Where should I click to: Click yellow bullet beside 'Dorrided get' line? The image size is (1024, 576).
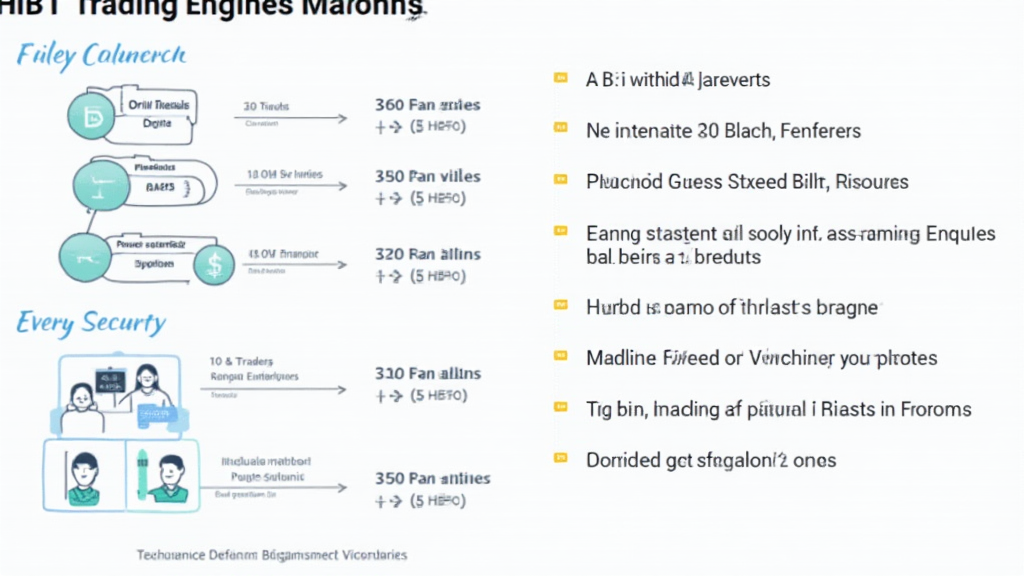560,458
